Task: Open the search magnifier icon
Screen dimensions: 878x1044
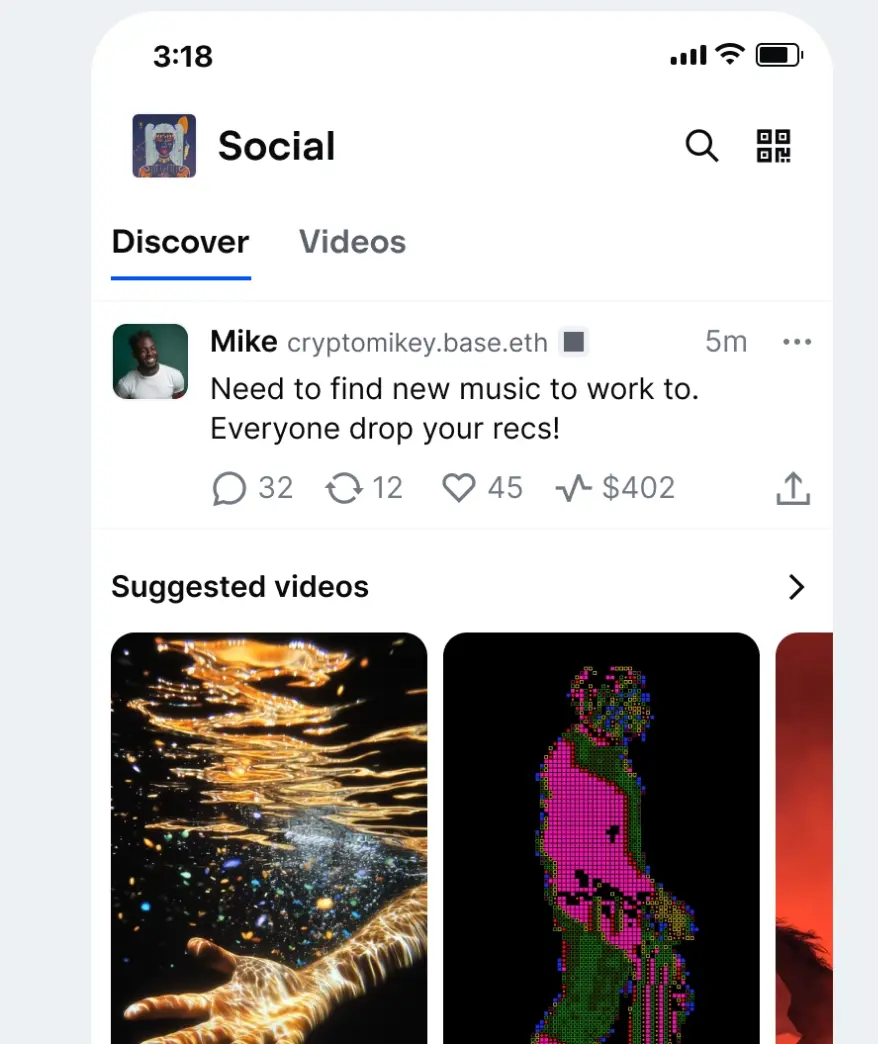Action: (x=701, y=146)
